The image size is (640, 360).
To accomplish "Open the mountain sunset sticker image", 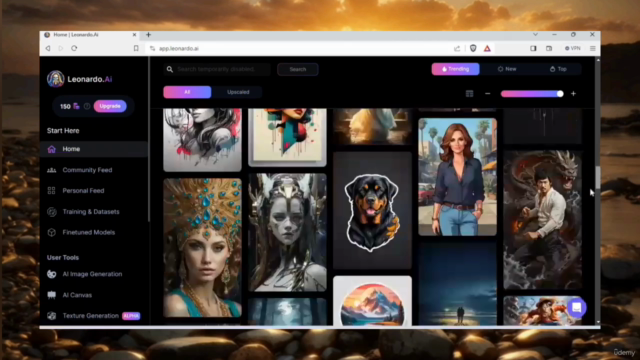I will [372, 301].
